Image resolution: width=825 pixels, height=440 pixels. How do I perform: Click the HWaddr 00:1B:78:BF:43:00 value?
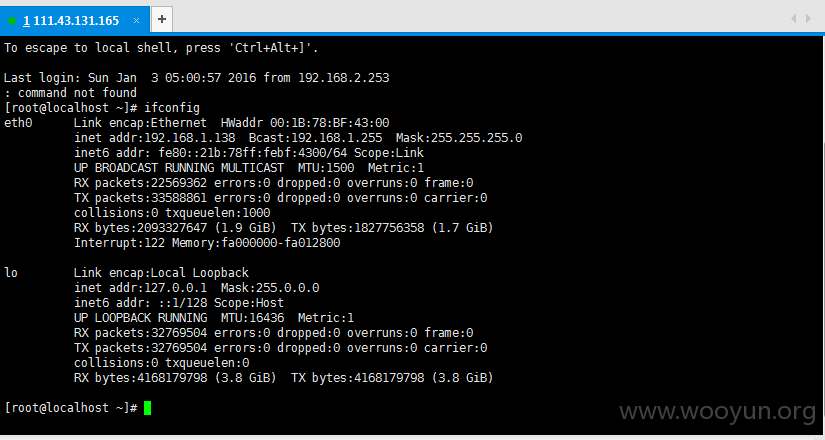(x=305, y=123)
